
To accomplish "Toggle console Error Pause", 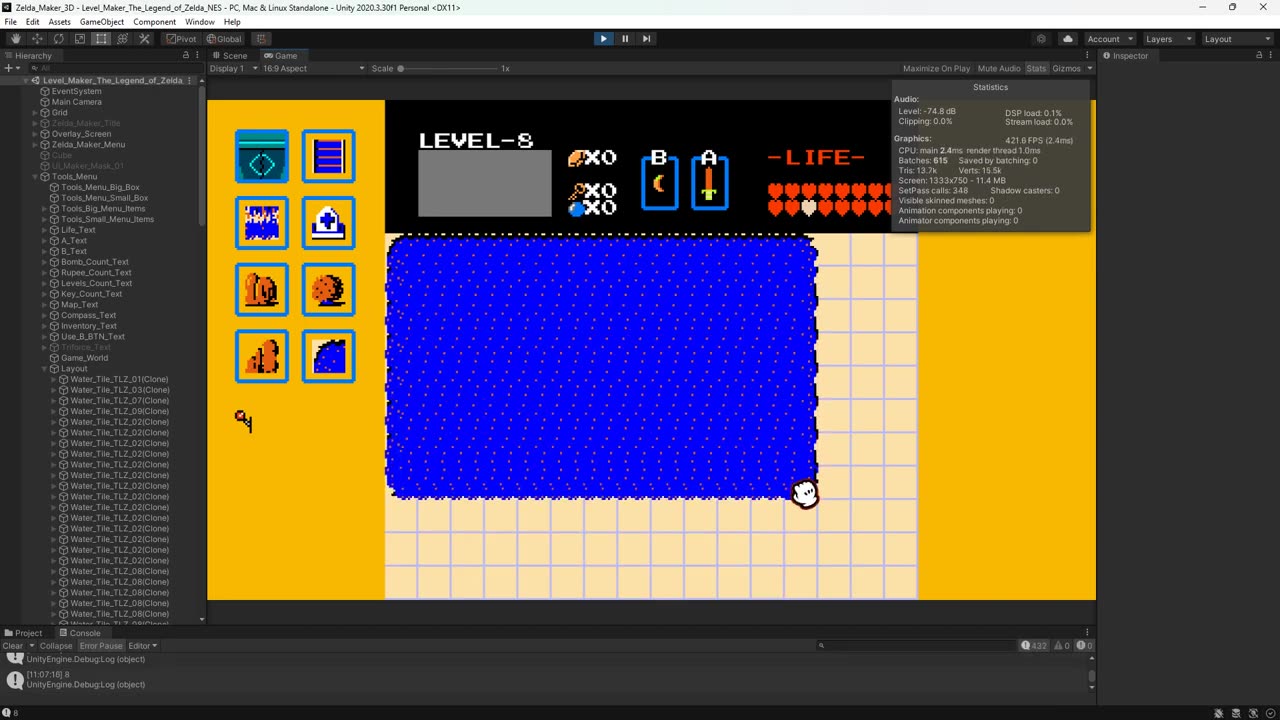I will coord(101,646).
